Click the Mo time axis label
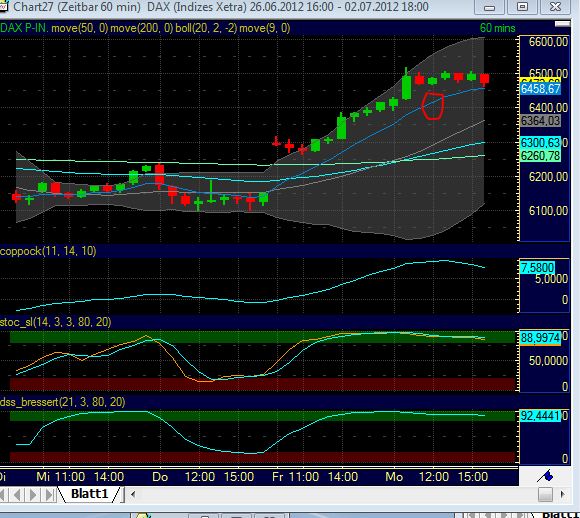Image resolution: width=580 pixels, height=518 pixels. [394, 477]
